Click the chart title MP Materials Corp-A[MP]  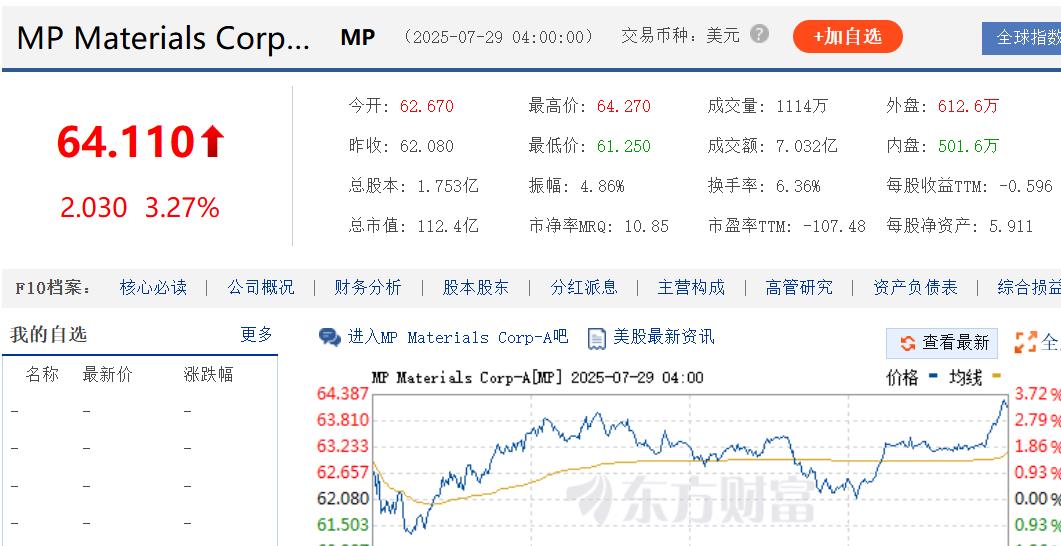[469, 378]
